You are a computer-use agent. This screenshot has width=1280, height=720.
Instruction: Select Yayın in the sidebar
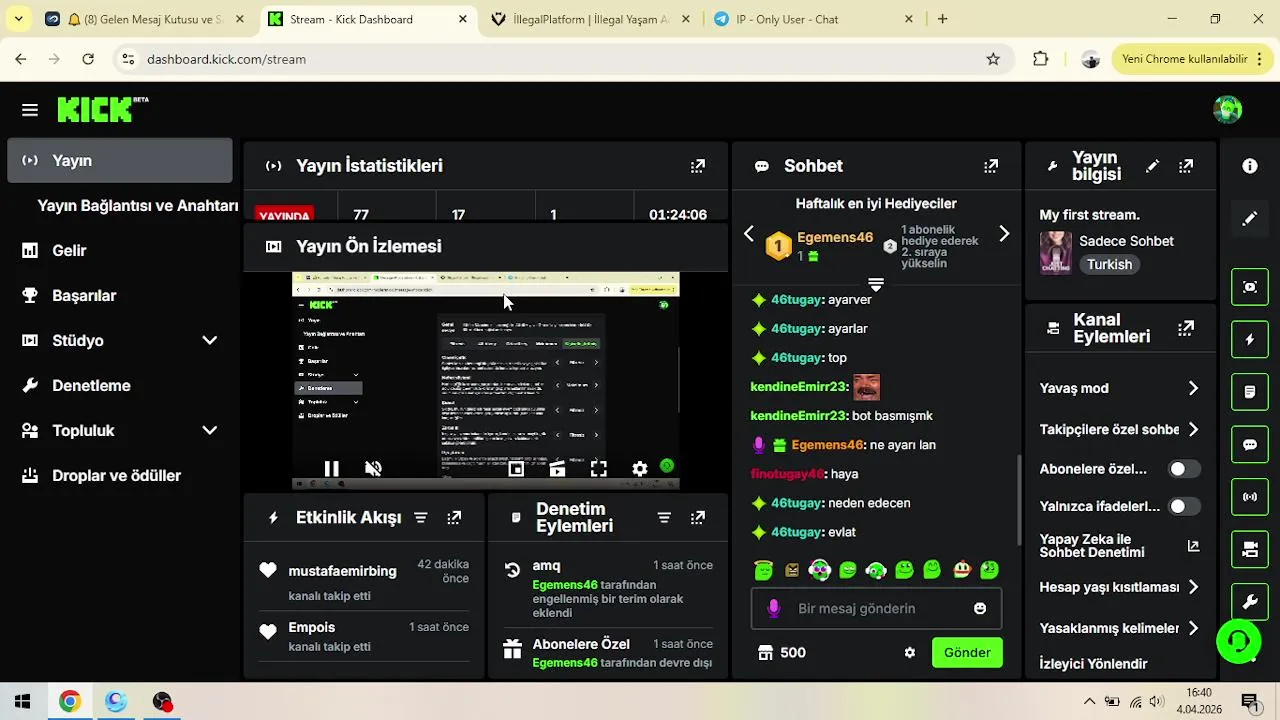[120, 160]
